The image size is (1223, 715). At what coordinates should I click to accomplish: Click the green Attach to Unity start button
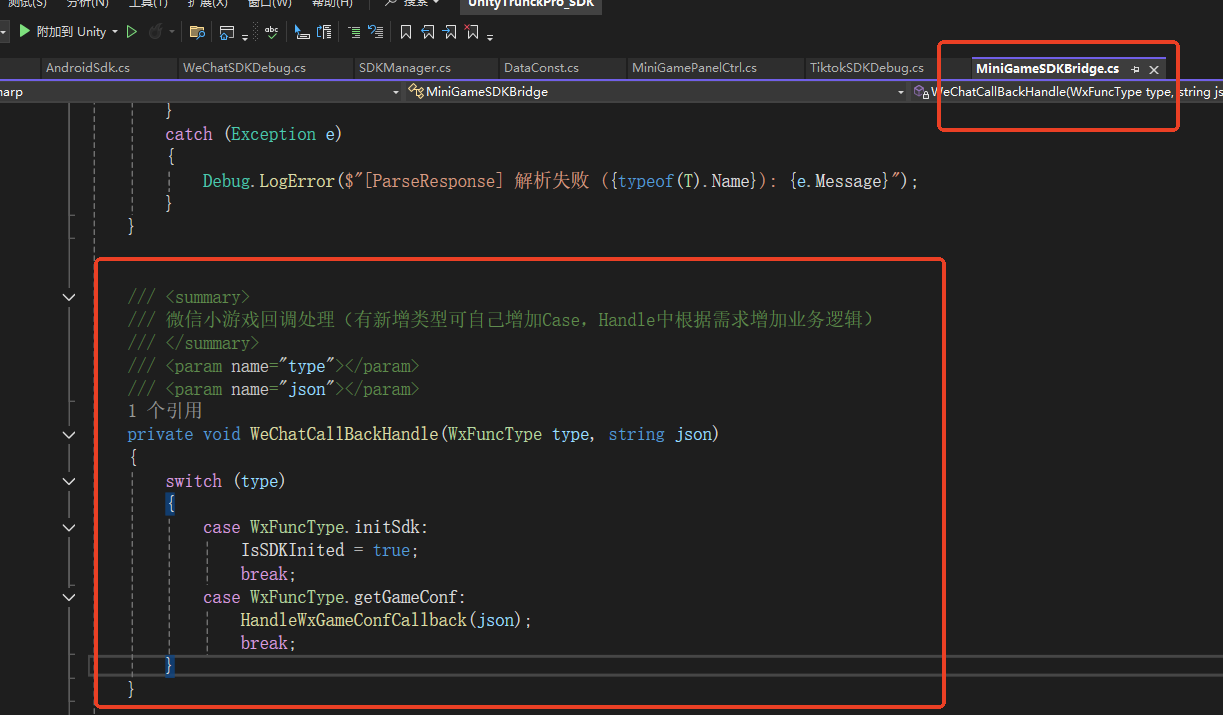pyautogui.click(x=25, y=32)
